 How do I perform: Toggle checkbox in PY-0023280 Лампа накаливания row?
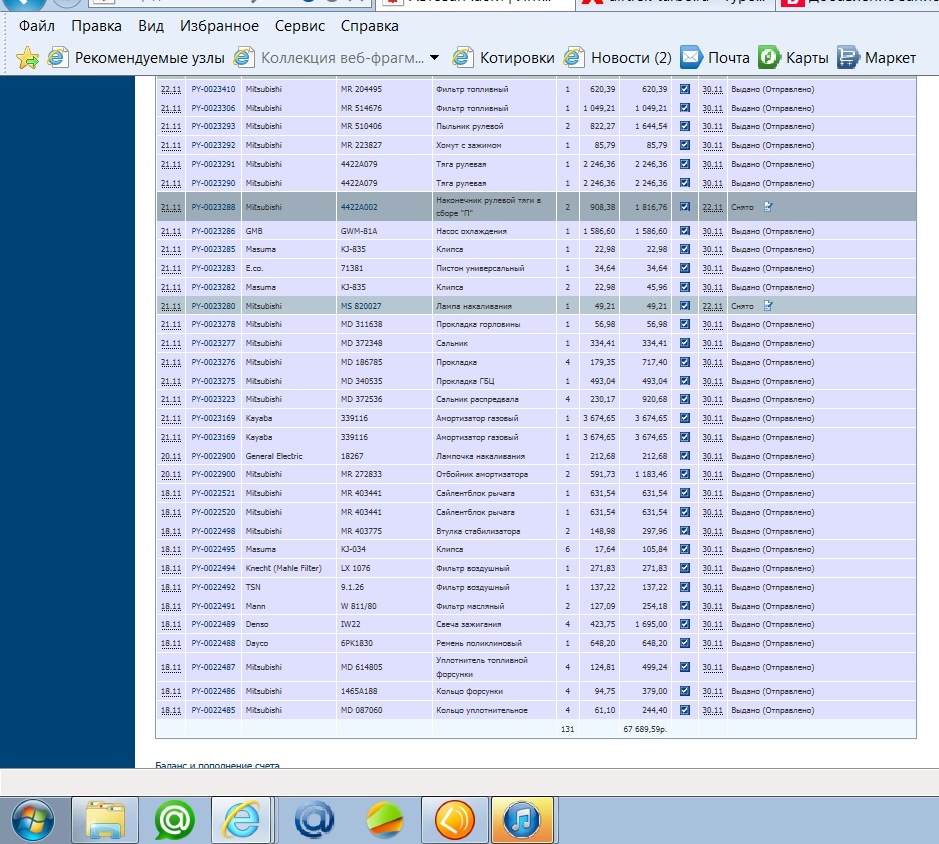coord(684,306)
